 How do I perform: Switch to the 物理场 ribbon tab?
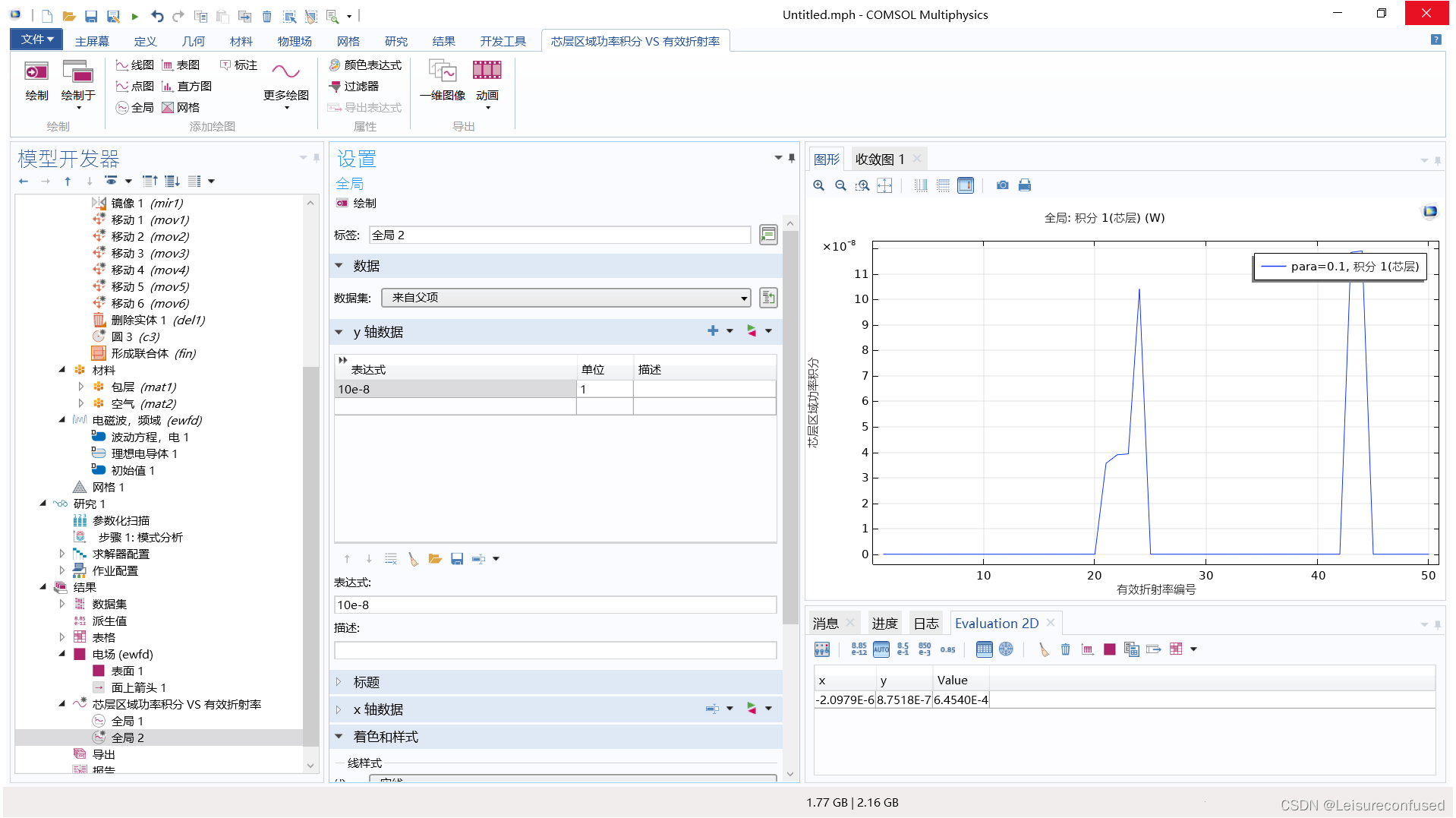(295, 41)
